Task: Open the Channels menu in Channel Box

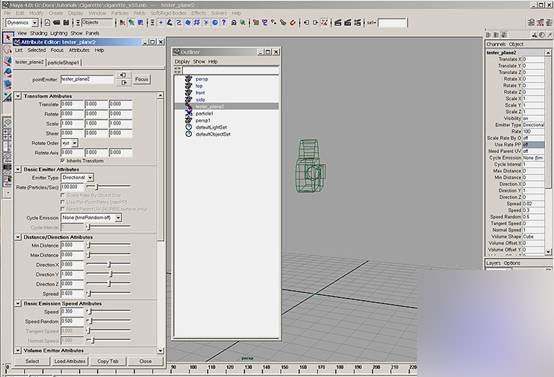Action: (496, 44)
